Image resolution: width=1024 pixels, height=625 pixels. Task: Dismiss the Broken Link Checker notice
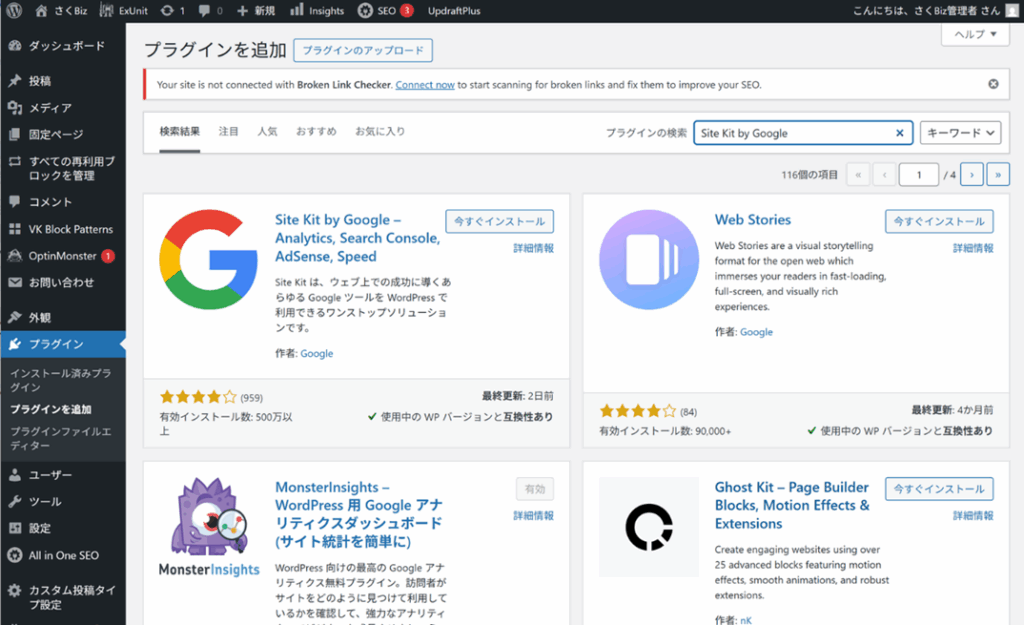993,84
